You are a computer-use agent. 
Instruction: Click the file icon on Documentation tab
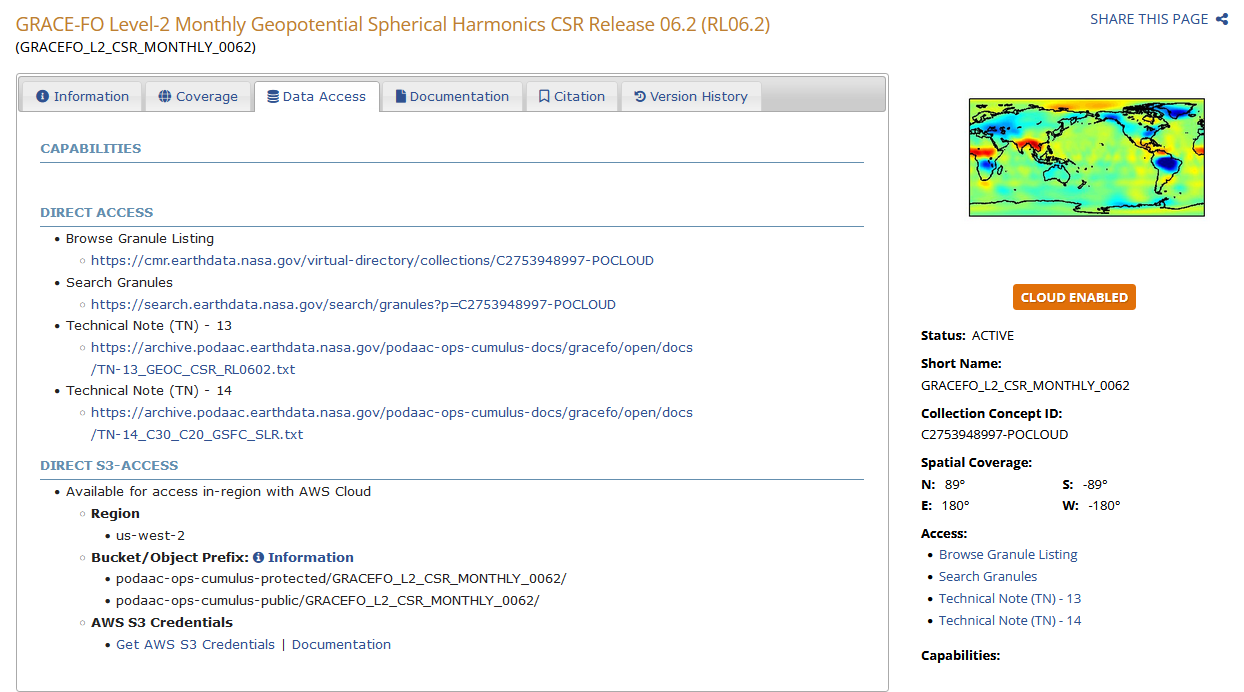401,97
